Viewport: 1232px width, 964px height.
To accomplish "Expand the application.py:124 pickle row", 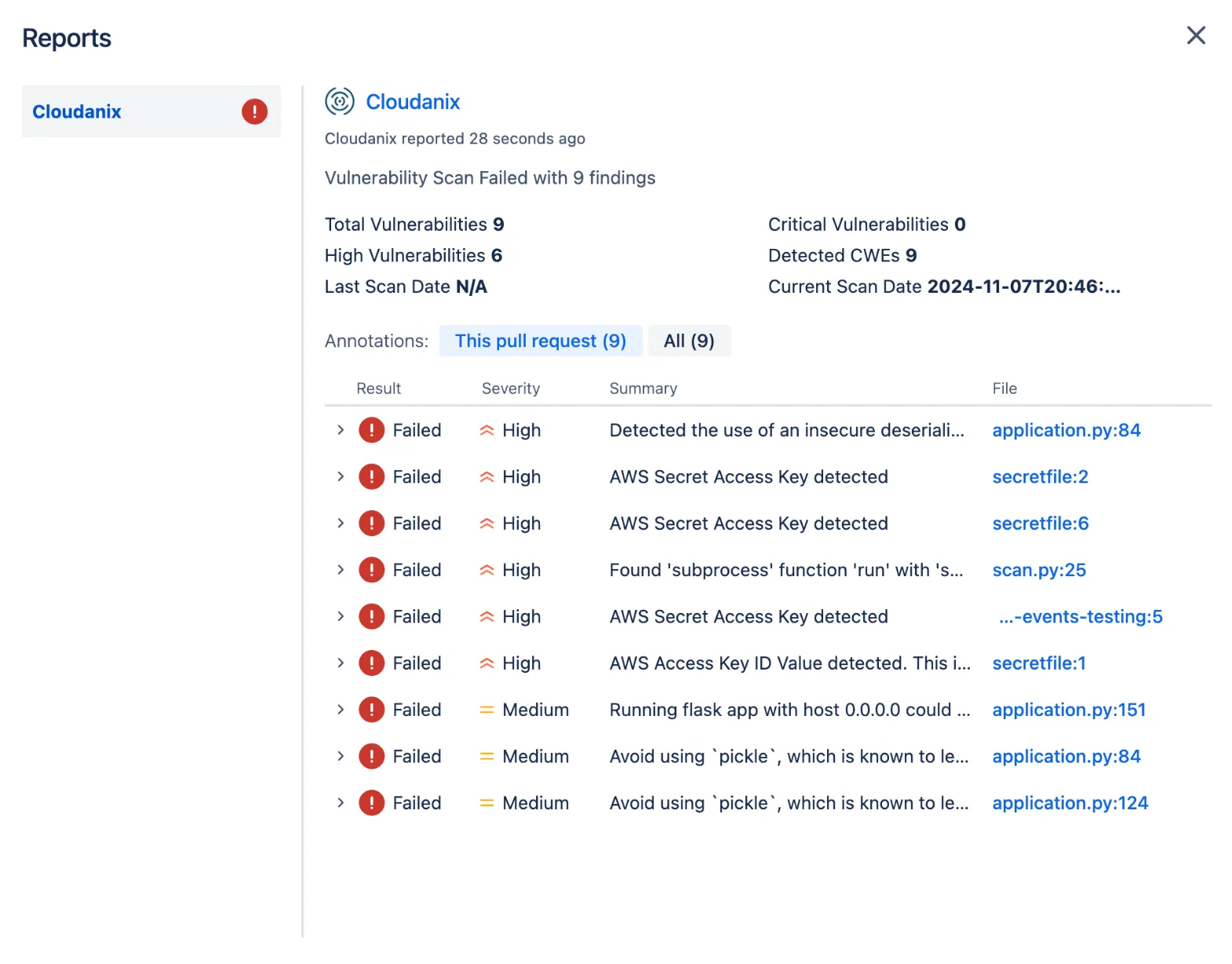I will tap(341, 802).
